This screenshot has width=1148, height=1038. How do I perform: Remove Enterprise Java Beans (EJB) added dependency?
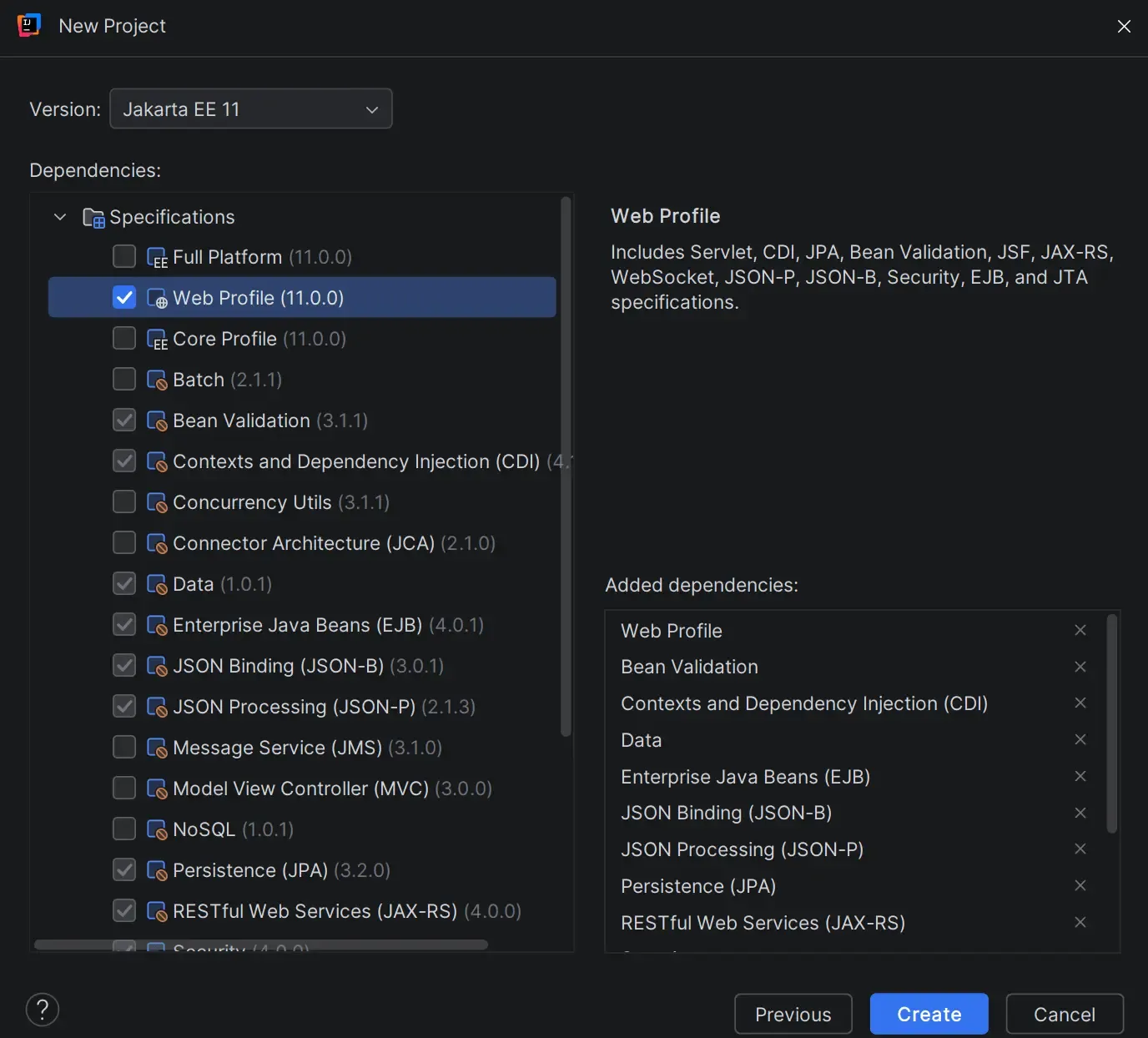[x=1080, y=776]
